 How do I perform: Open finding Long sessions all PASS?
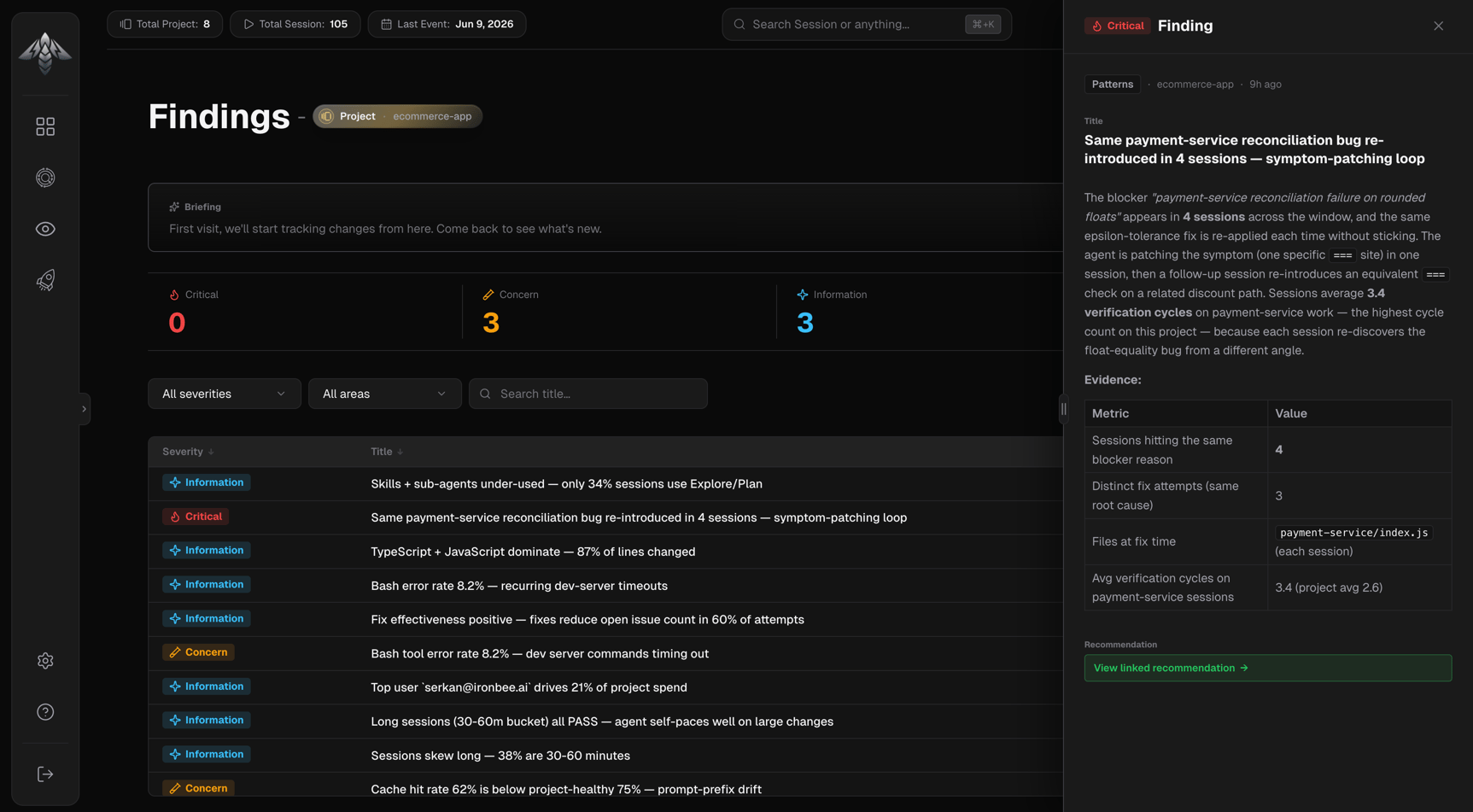(x=602, y=721)
